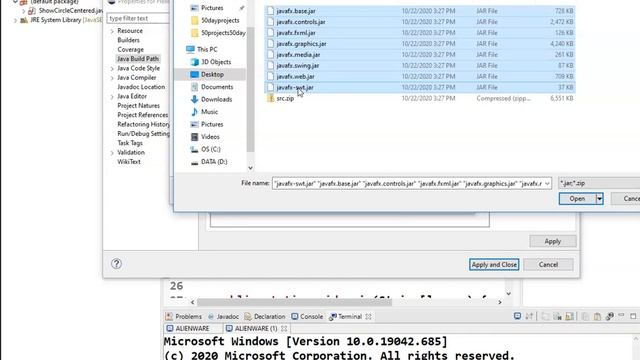Select Builders in properties tree
The height and width of the screenshot is (360, 640).
[128, 40]
